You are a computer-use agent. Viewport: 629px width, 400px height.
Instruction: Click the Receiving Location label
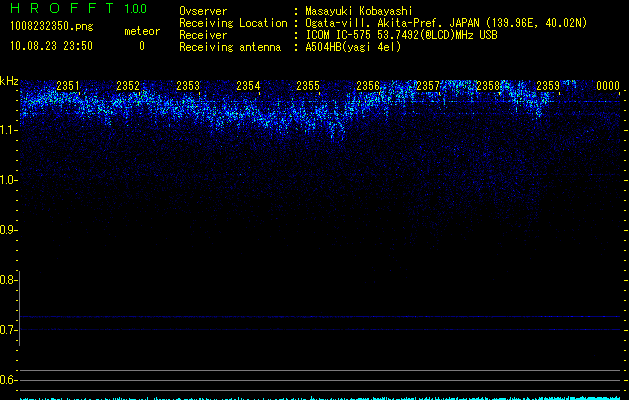click(233, 23)
